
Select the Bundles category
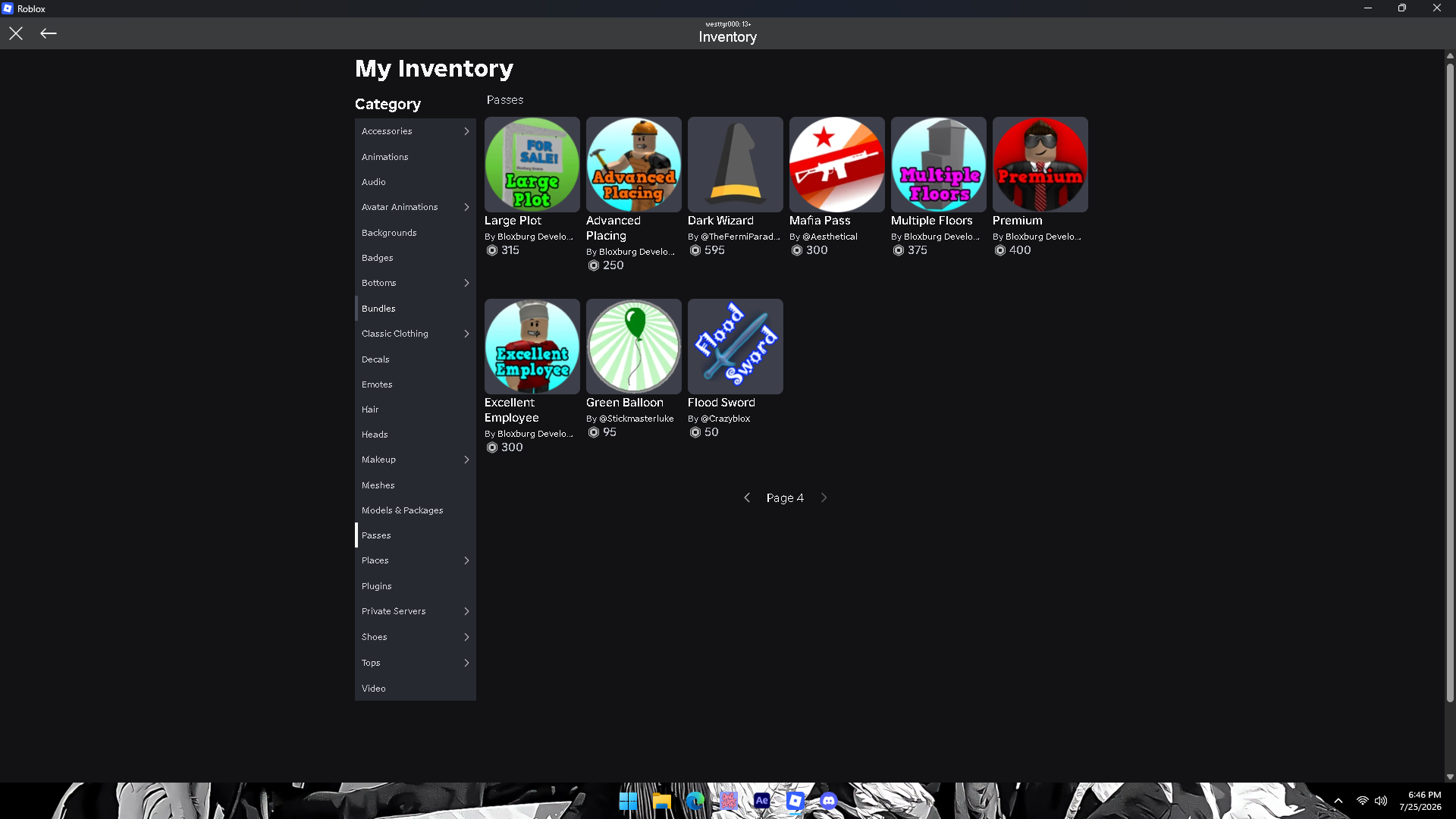pyautogui.click(x=416, y=309)
